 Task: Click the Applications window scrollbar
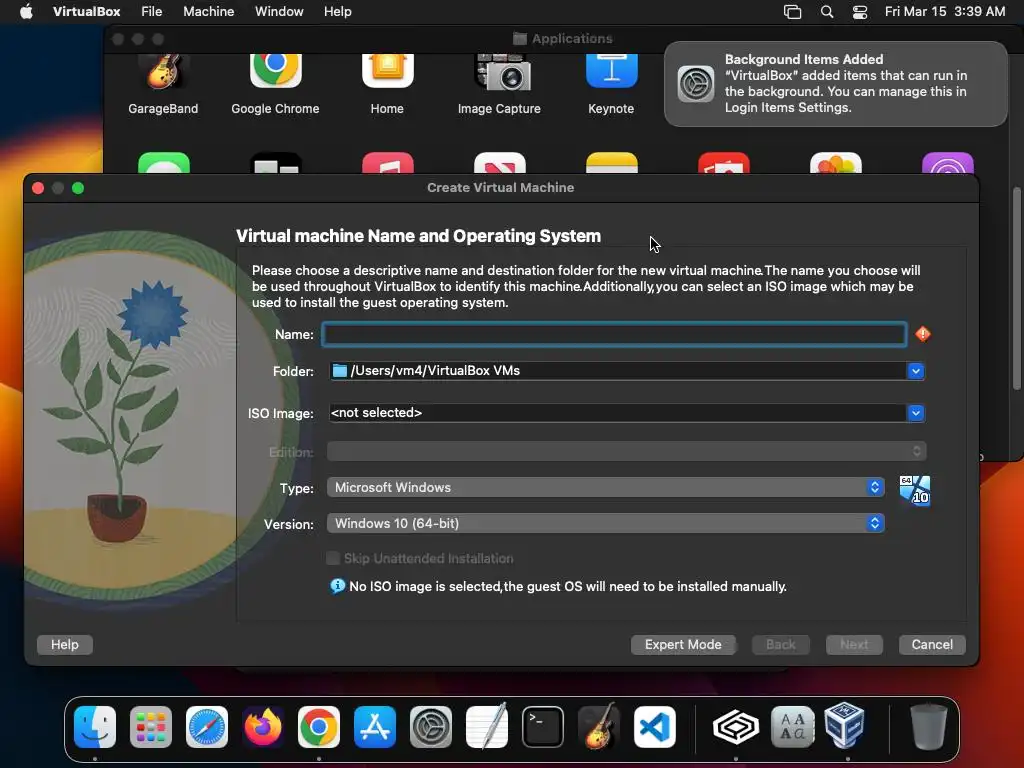pyautogui.click(x=1016, y=287)
